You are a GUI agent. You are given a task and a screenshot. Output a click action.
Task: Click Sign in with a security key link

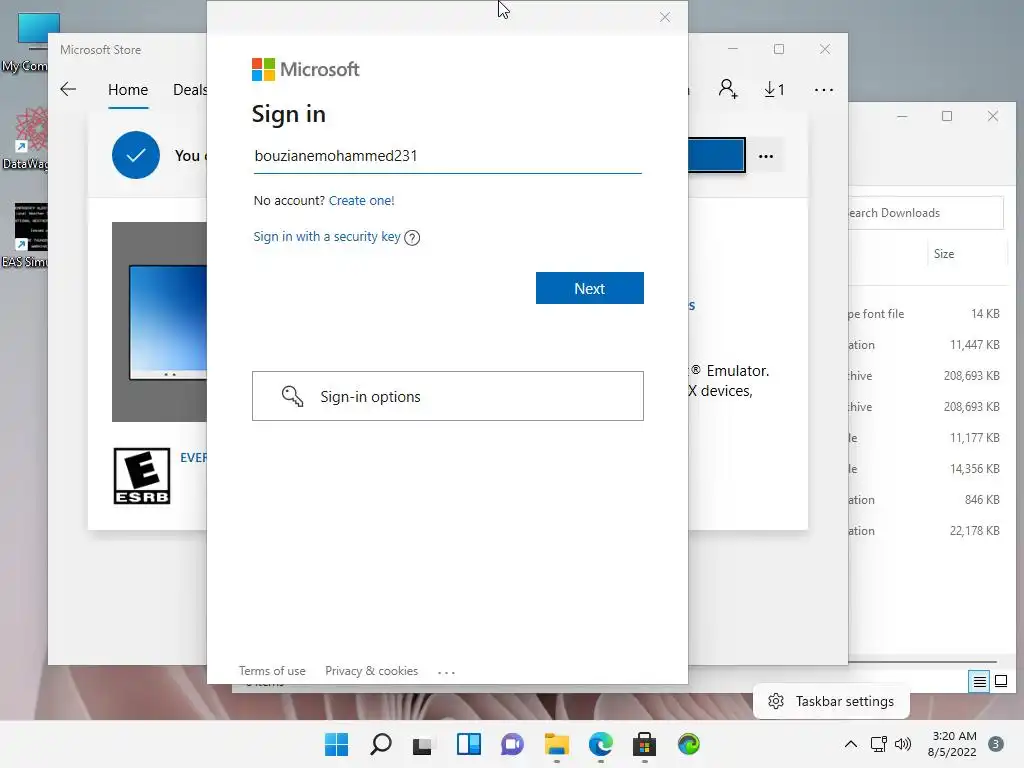click(x=327, y=236)
